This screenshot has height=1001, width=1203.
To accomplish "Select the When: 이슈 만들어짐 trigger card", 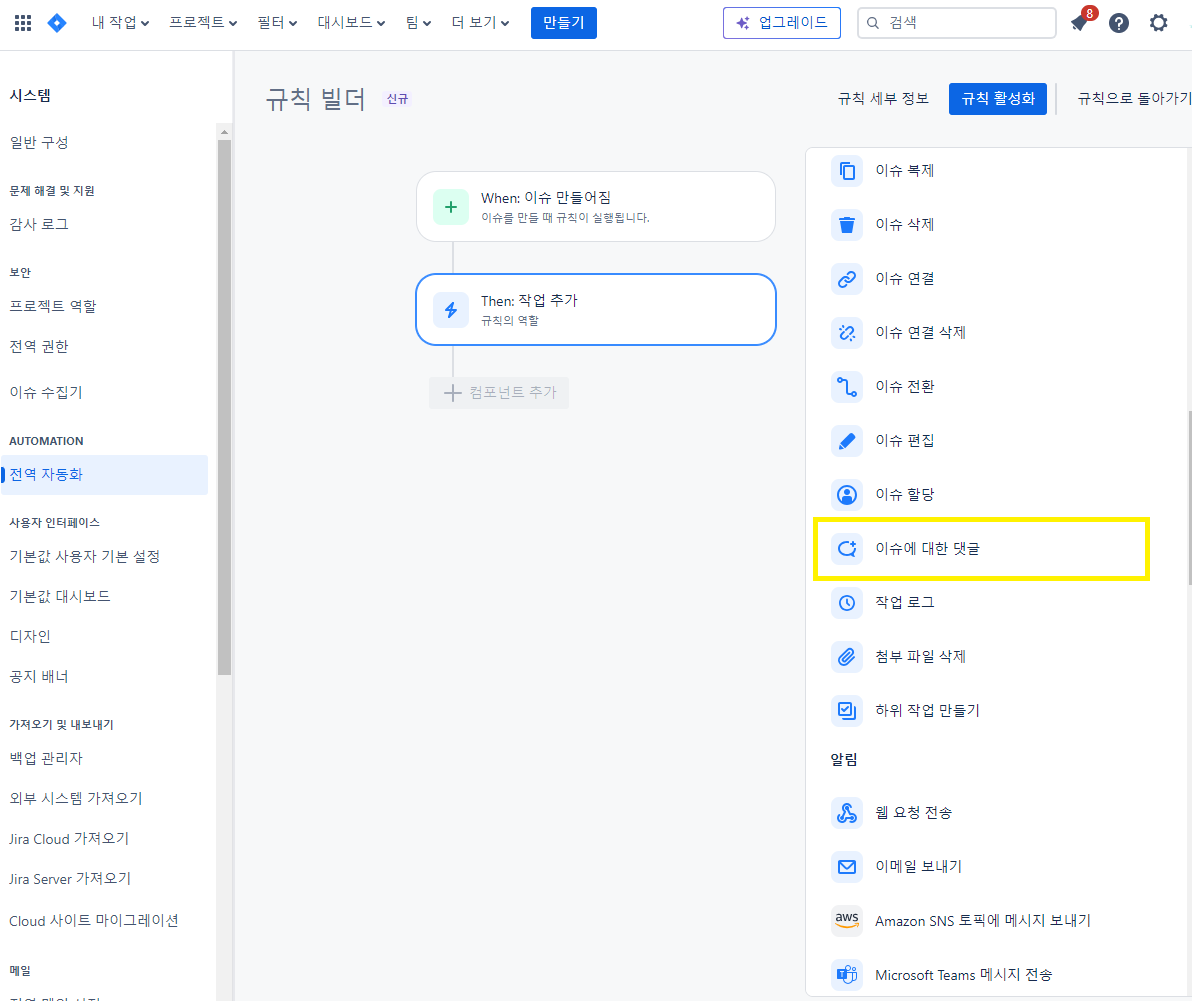I will (x=596, y=207).
